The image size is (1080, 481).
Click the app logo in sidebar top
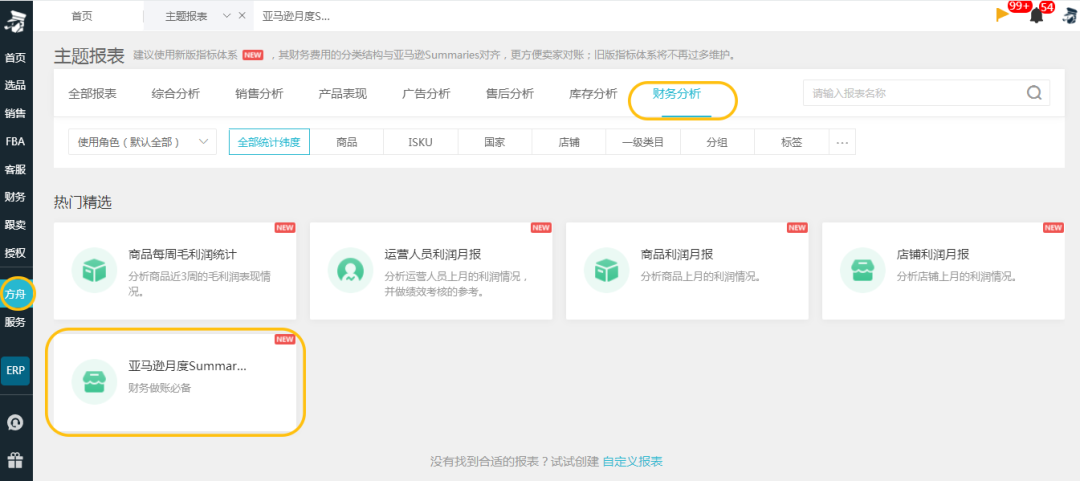(15, 21)
